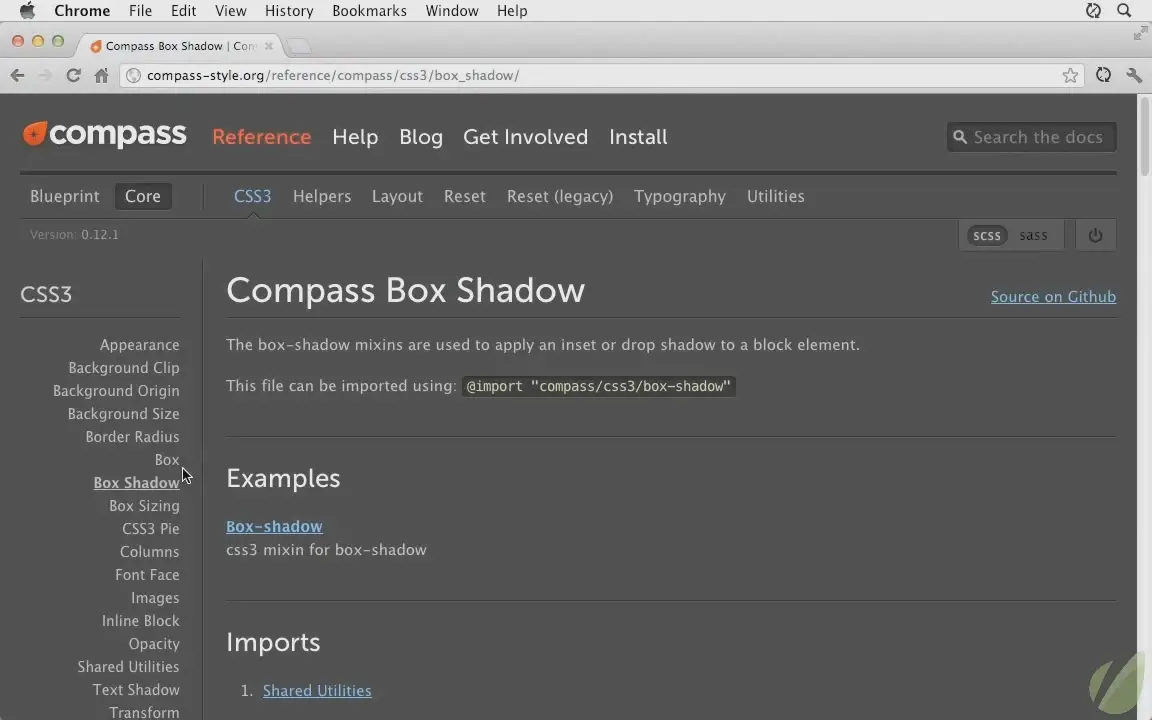Image resolution: width=1152 pixels, height=720 pixels.
Task: Open Border Radius in the sidebar
Action: tap(132, 436)
